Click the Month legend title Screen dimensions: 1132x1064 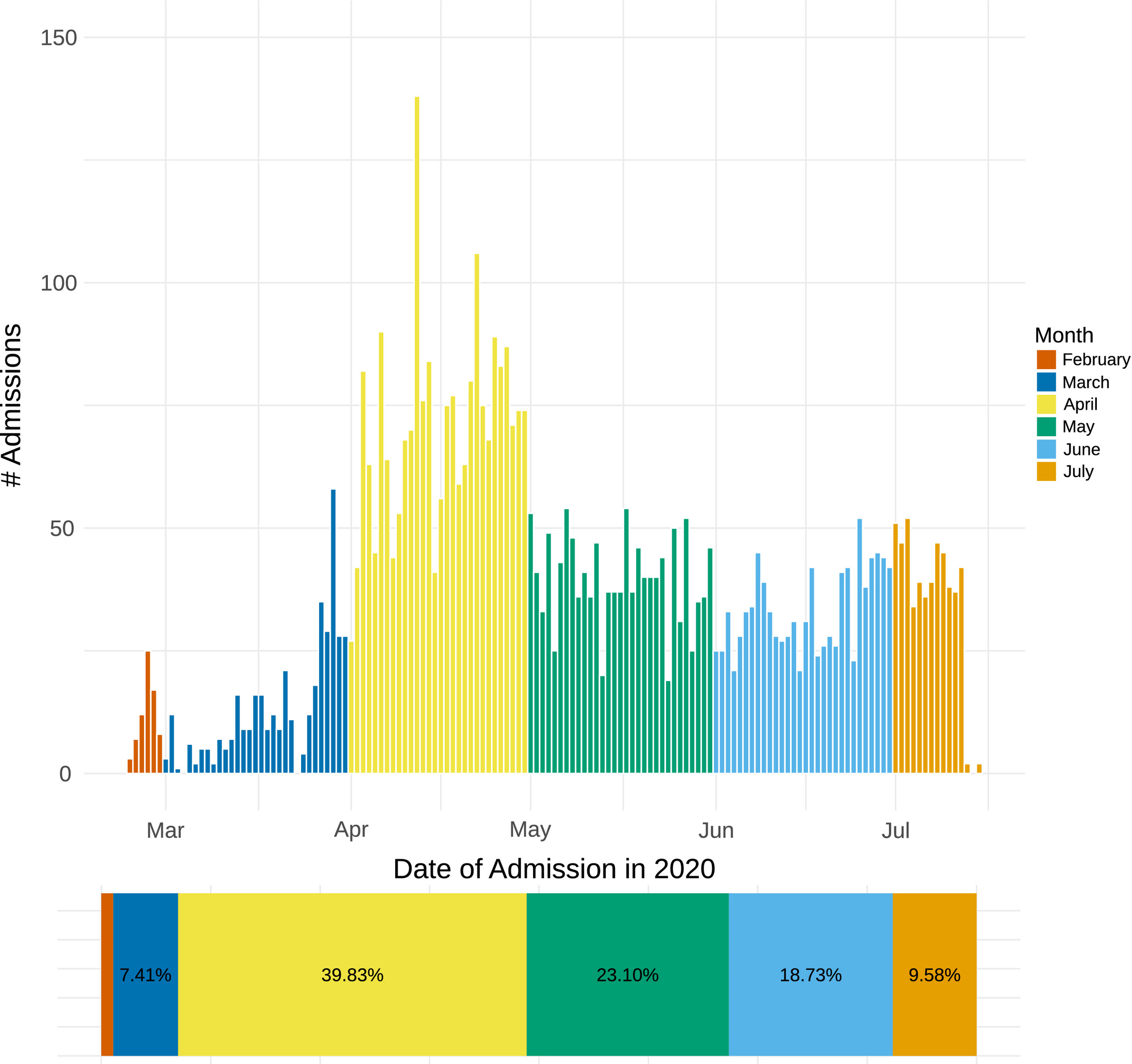[x=1064, y=335]
